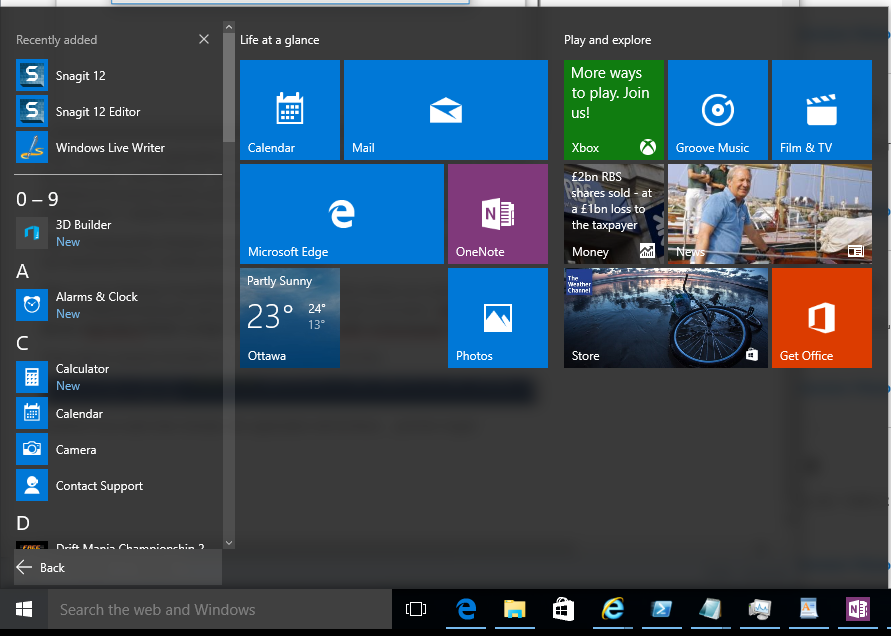Click the Get Office tile
Screen dimensions: 891x636
(821, 318)
